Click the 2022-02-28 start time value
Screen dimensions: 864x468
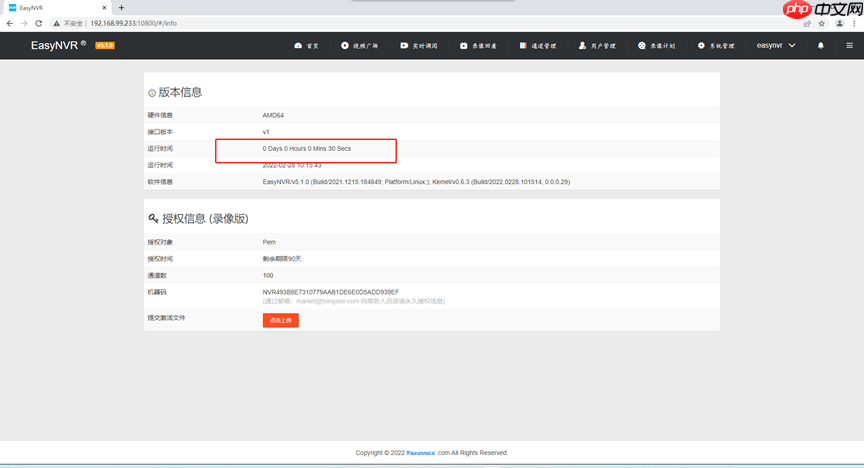292,165
